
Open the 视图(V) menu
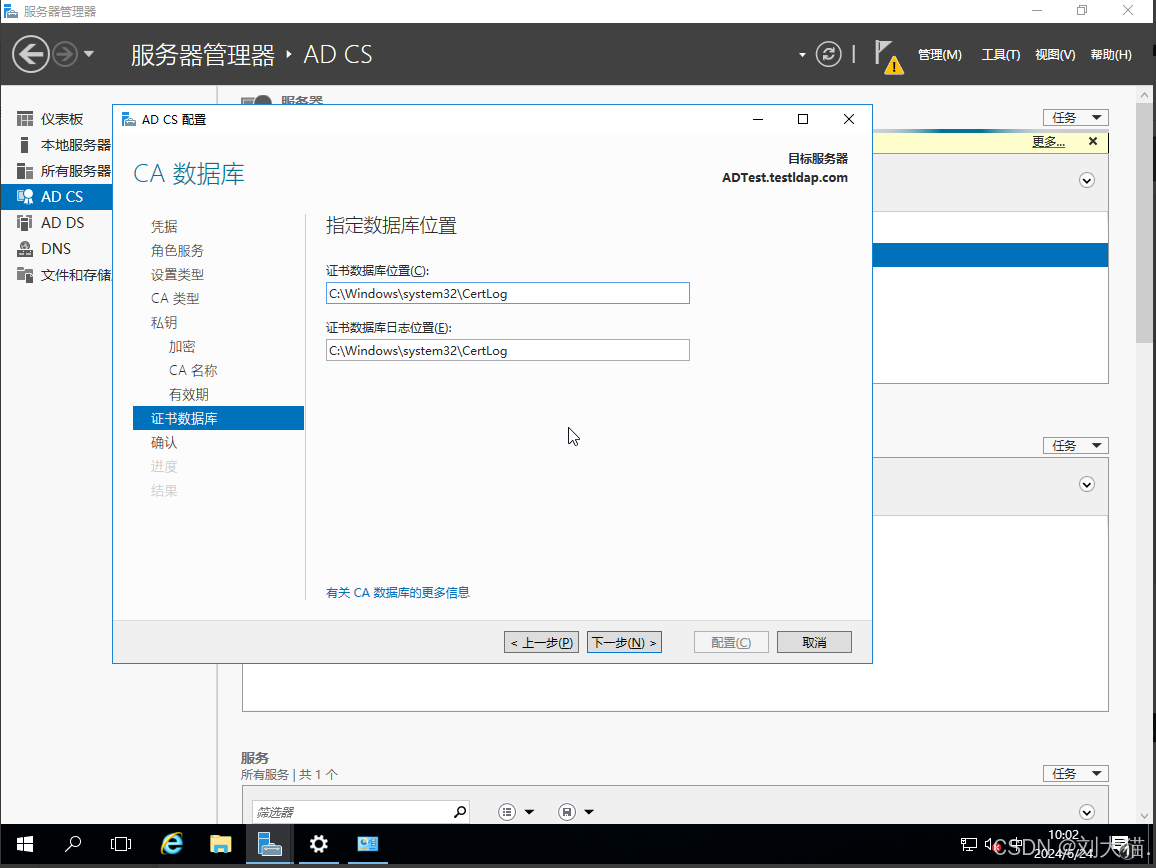[1055, 55]
